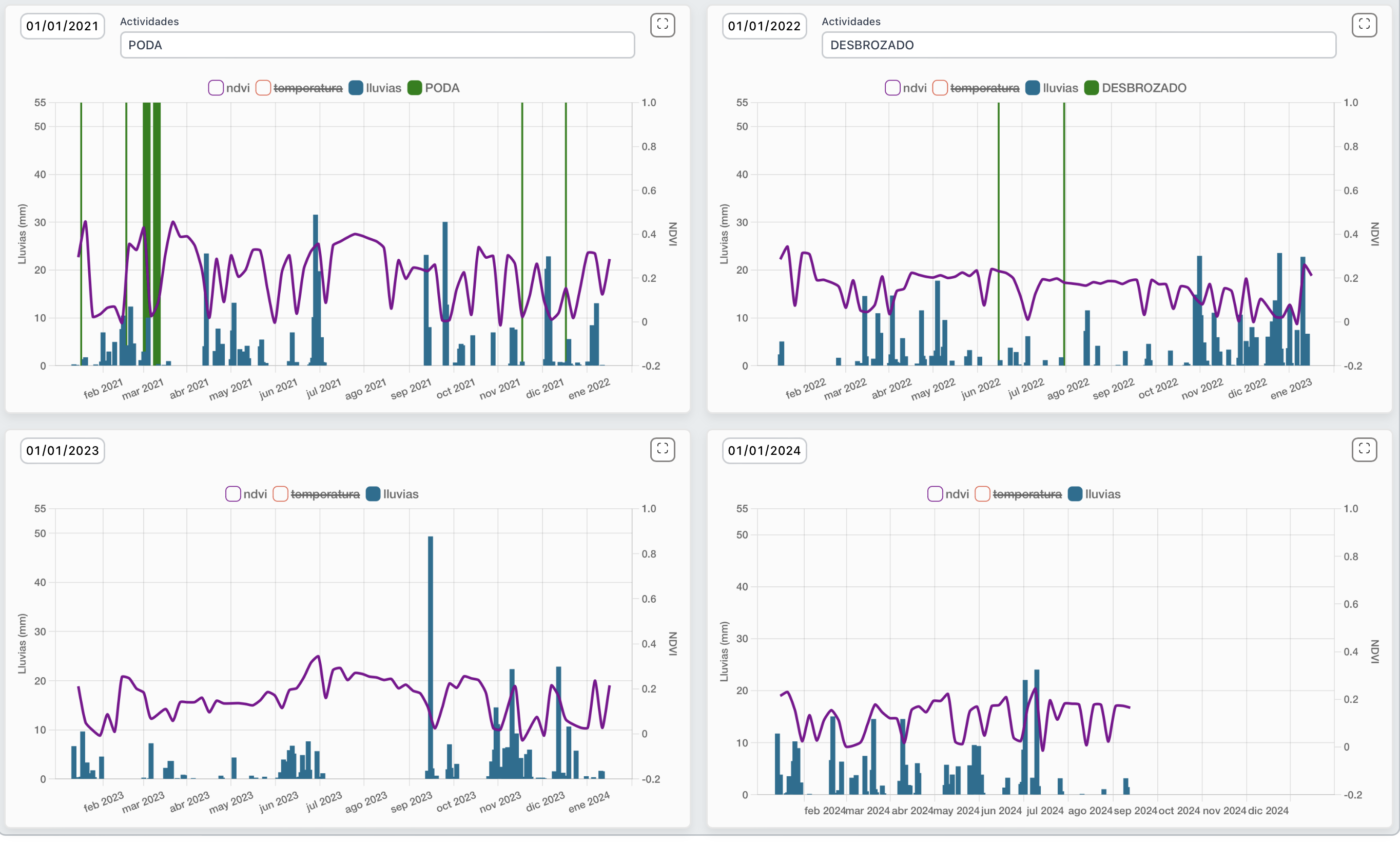Enable temperatura series in 2022 chart legend

[940, 88]
